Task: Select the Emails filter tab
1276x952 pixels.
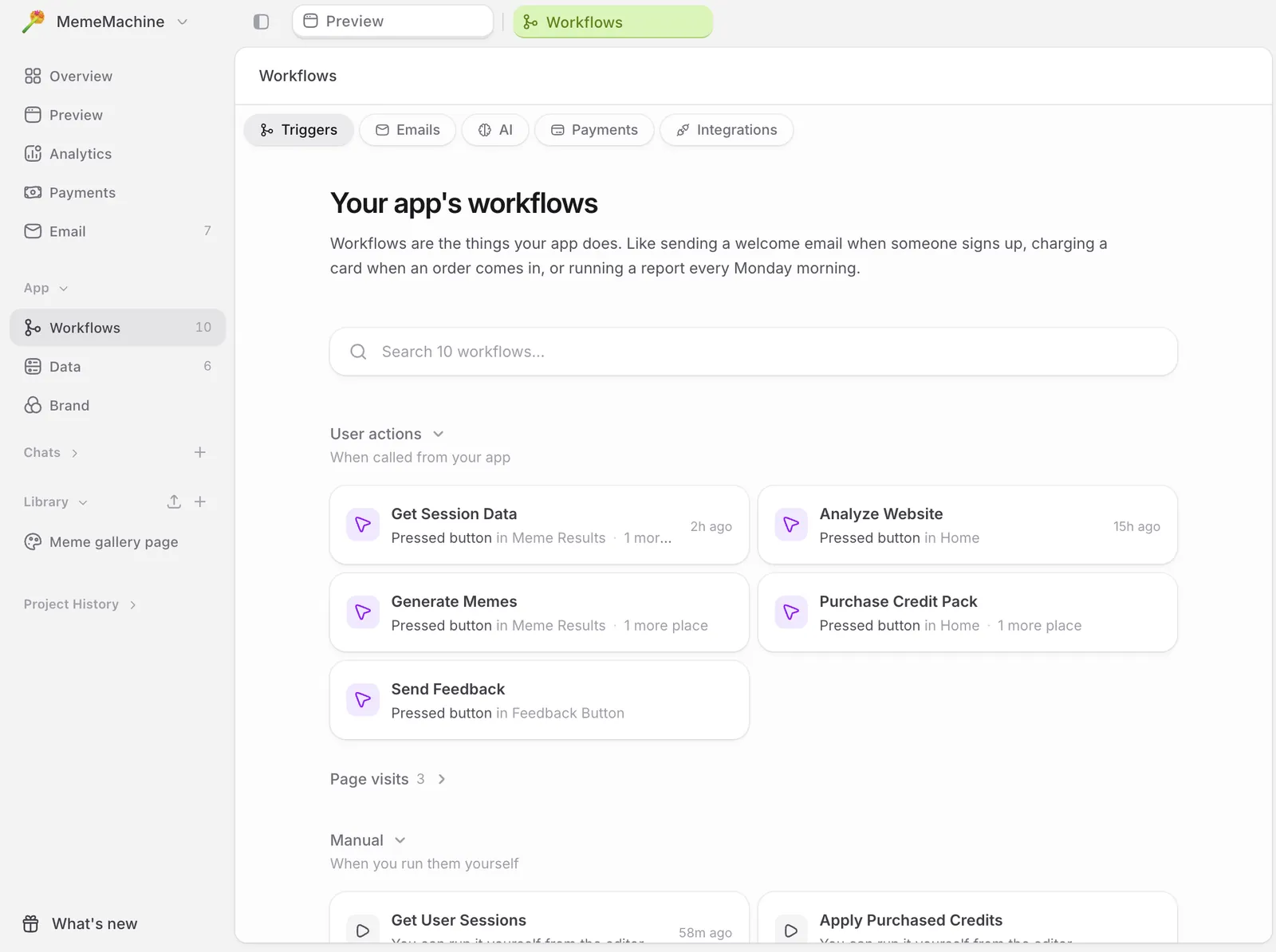Action: 408,130
